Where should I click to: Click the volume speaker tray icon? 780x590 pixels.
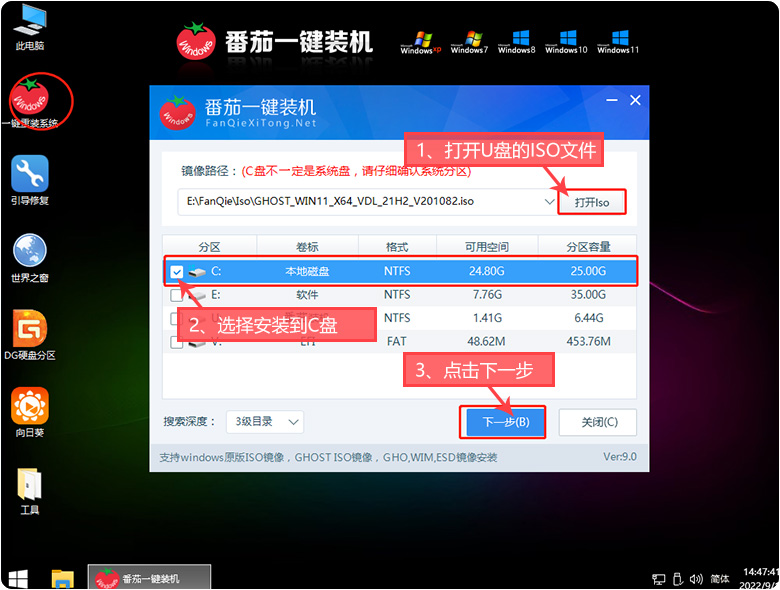click(696, 579)
